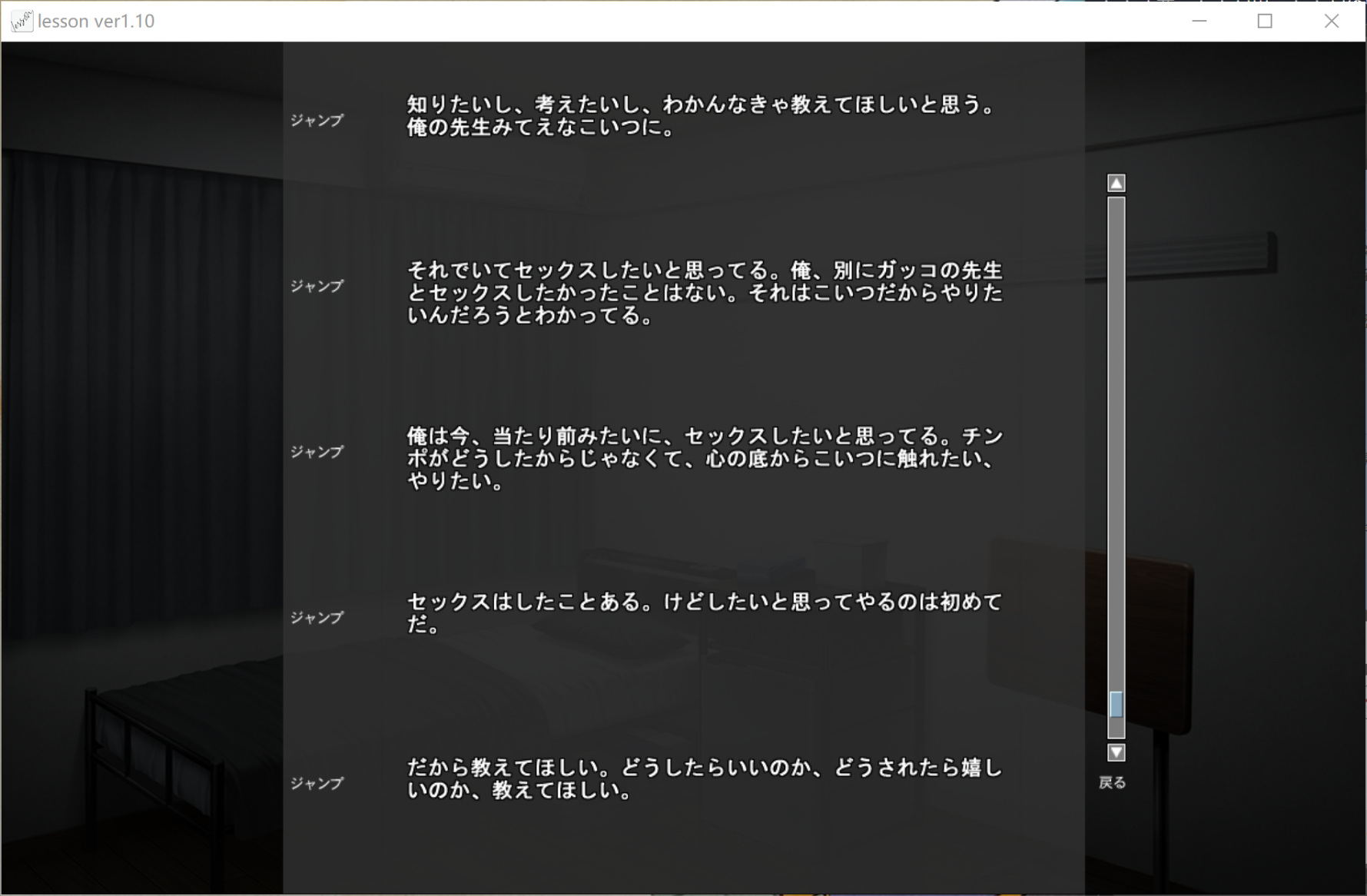Click 戻る to leave the backlog
Screen dimensions: 1367x896
click(1112, 782)
